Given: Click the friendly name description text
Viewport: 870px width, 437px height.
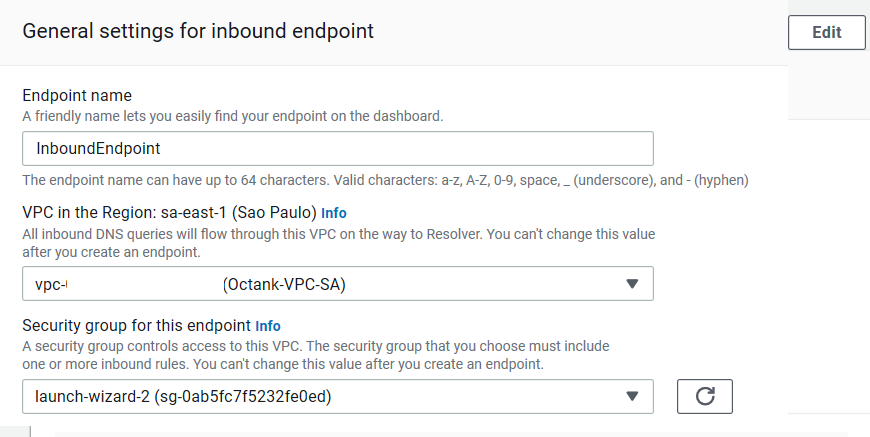Looking at the screenshot, I should (232, 116).
